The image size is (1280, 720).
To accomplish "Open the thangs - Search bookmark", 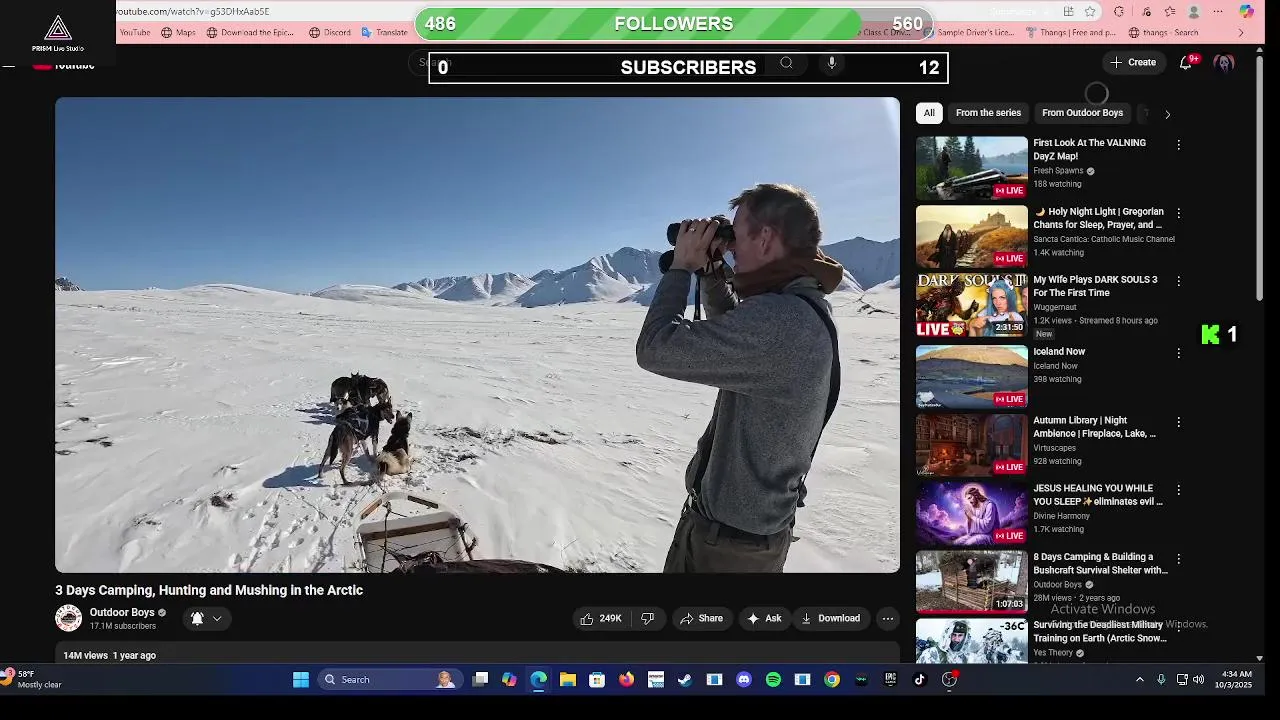I will (x=1162, y=32).
